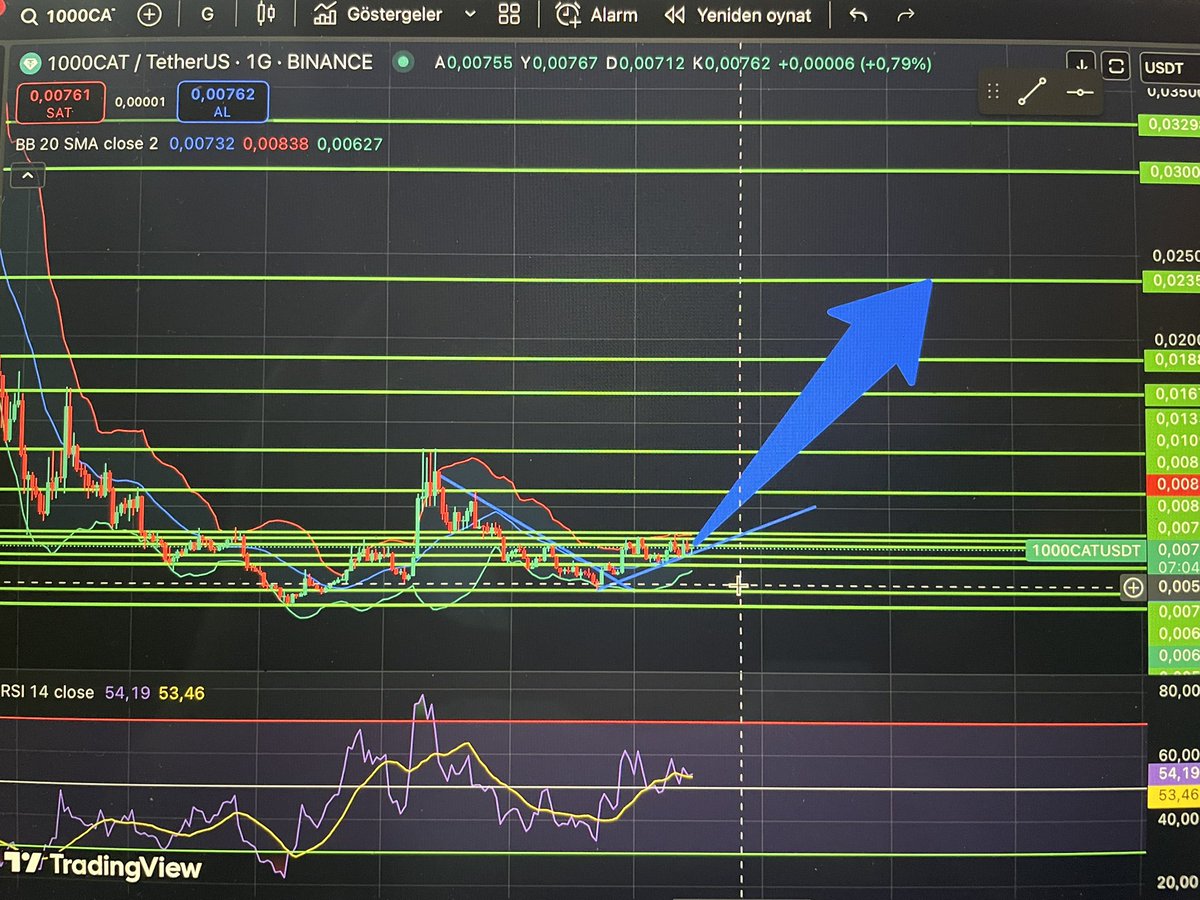Open the four-squares templates icon
1200x900 pixels.
510,14
